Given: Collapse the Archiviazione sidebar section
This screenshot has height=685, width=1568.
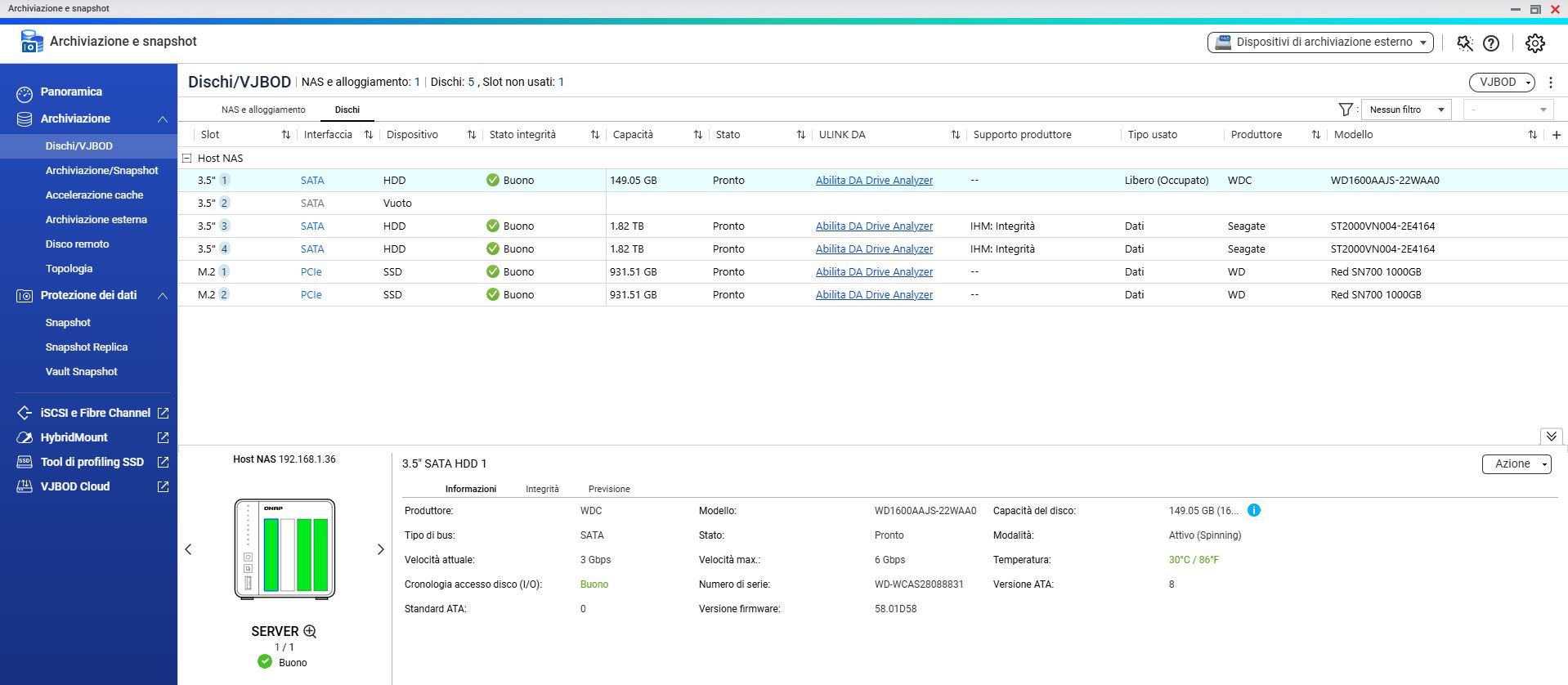Looking at the screenshot, I should [163, 119].
